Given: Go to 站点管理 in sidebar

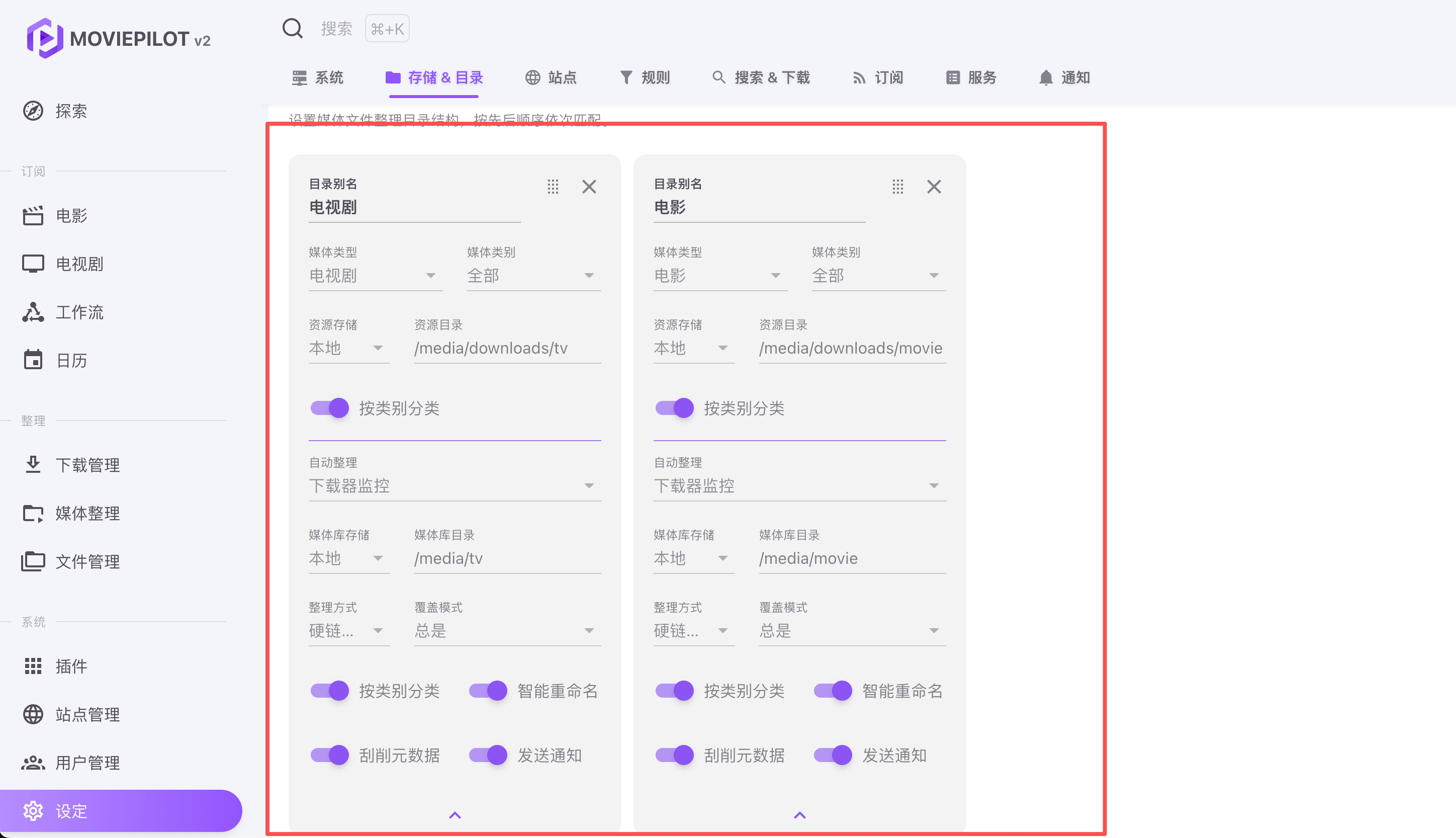Looking at the screenshot, I should coord(87,714).
